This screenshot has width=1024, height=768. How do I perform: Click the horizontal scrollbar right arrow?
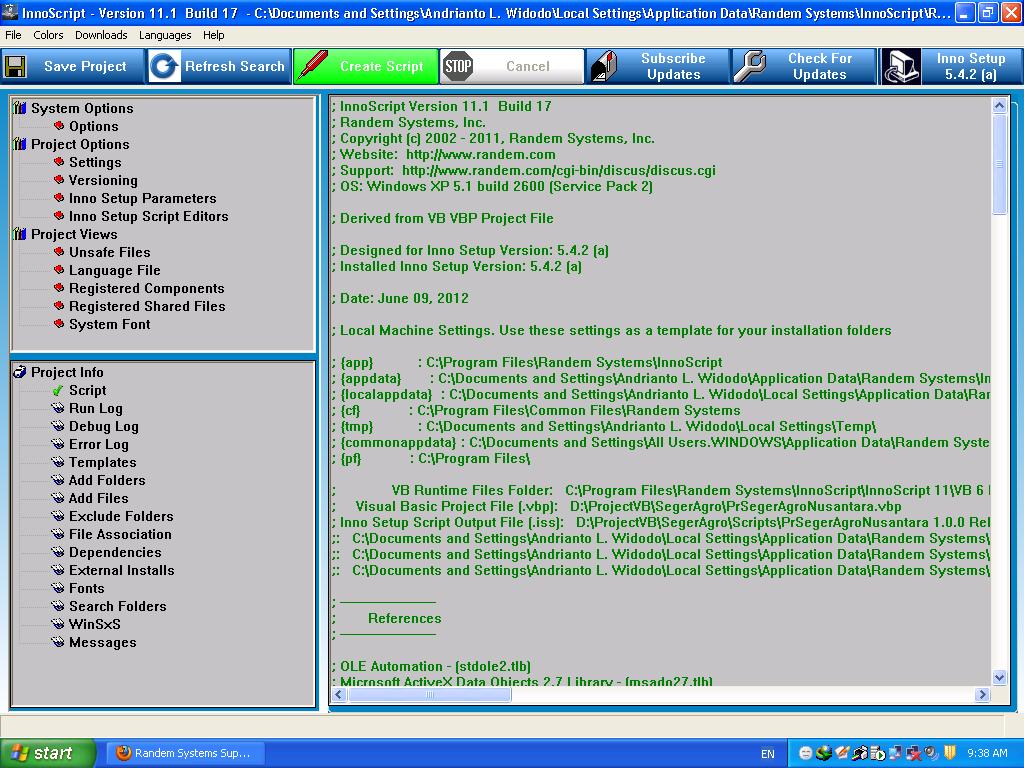(982, 695)
